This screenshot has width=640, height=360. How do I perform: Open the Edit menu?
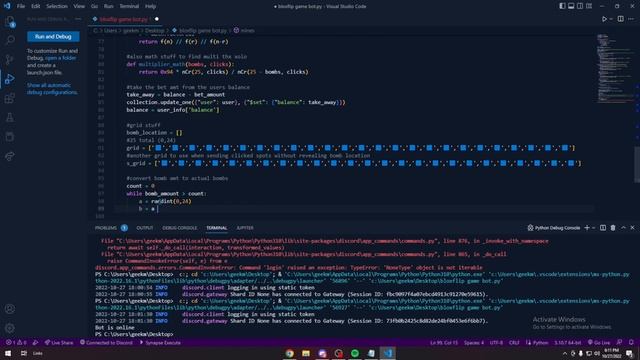click(36, 6)
